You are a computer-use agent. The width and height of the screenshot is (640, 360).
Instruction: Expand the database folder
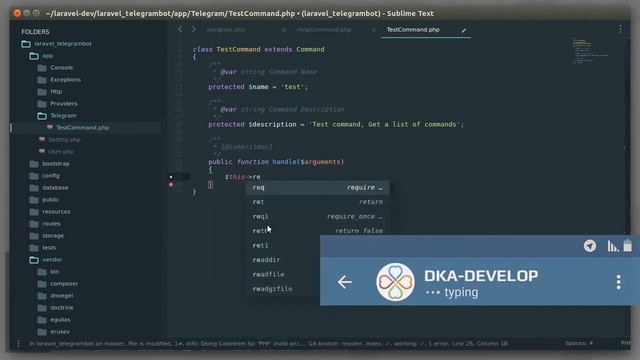point(49,188)
